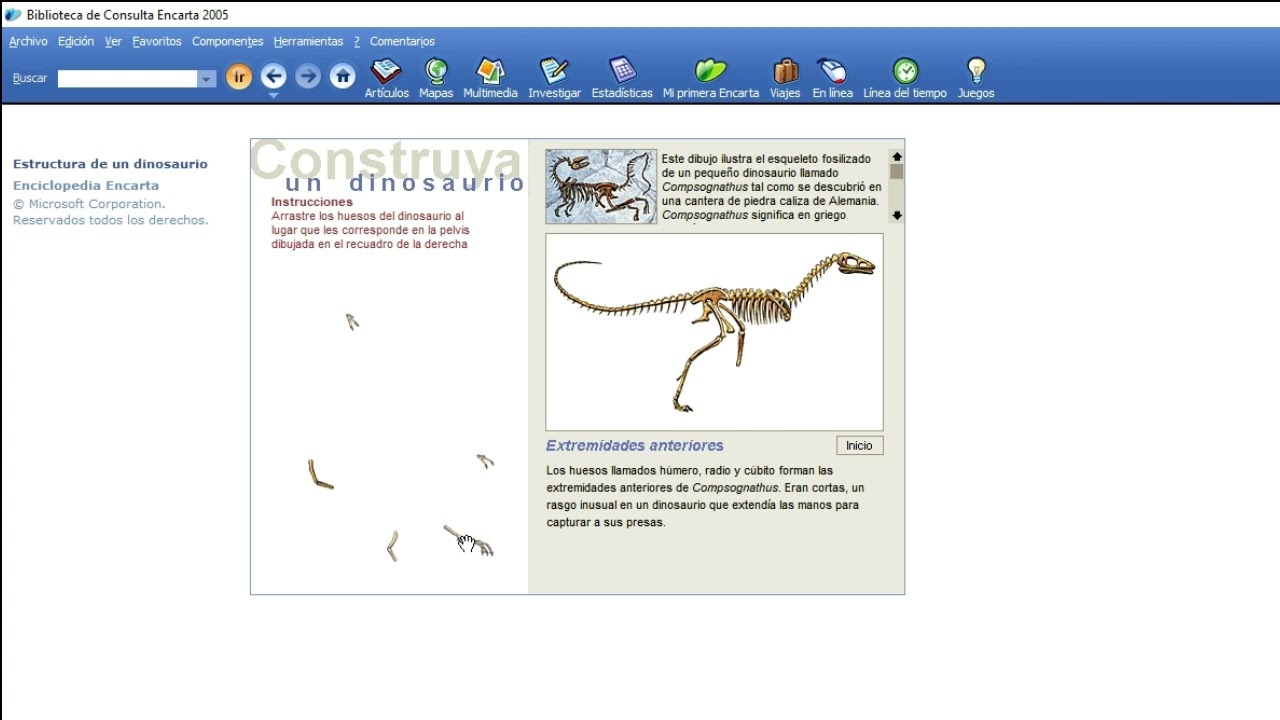Screen dimensions: 1280x720
Task: Select the foot bone under the hand cursor
Action: click(x=469, y=541)
